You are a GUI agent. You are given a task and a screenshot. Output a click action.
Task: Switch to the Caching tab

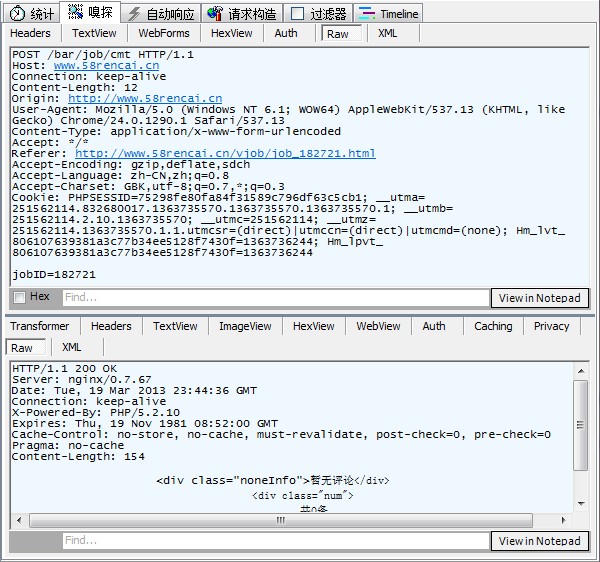click(x=493, y=326)
